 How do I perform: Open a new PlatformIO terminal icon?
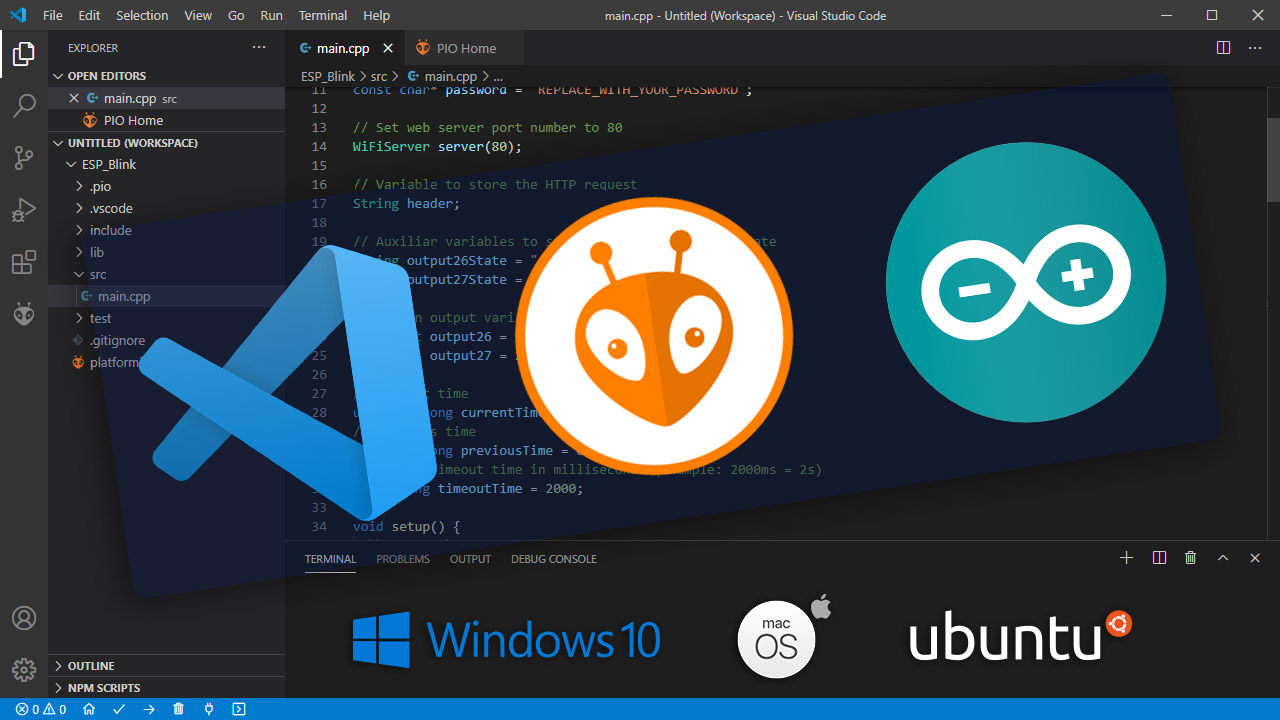238,709
